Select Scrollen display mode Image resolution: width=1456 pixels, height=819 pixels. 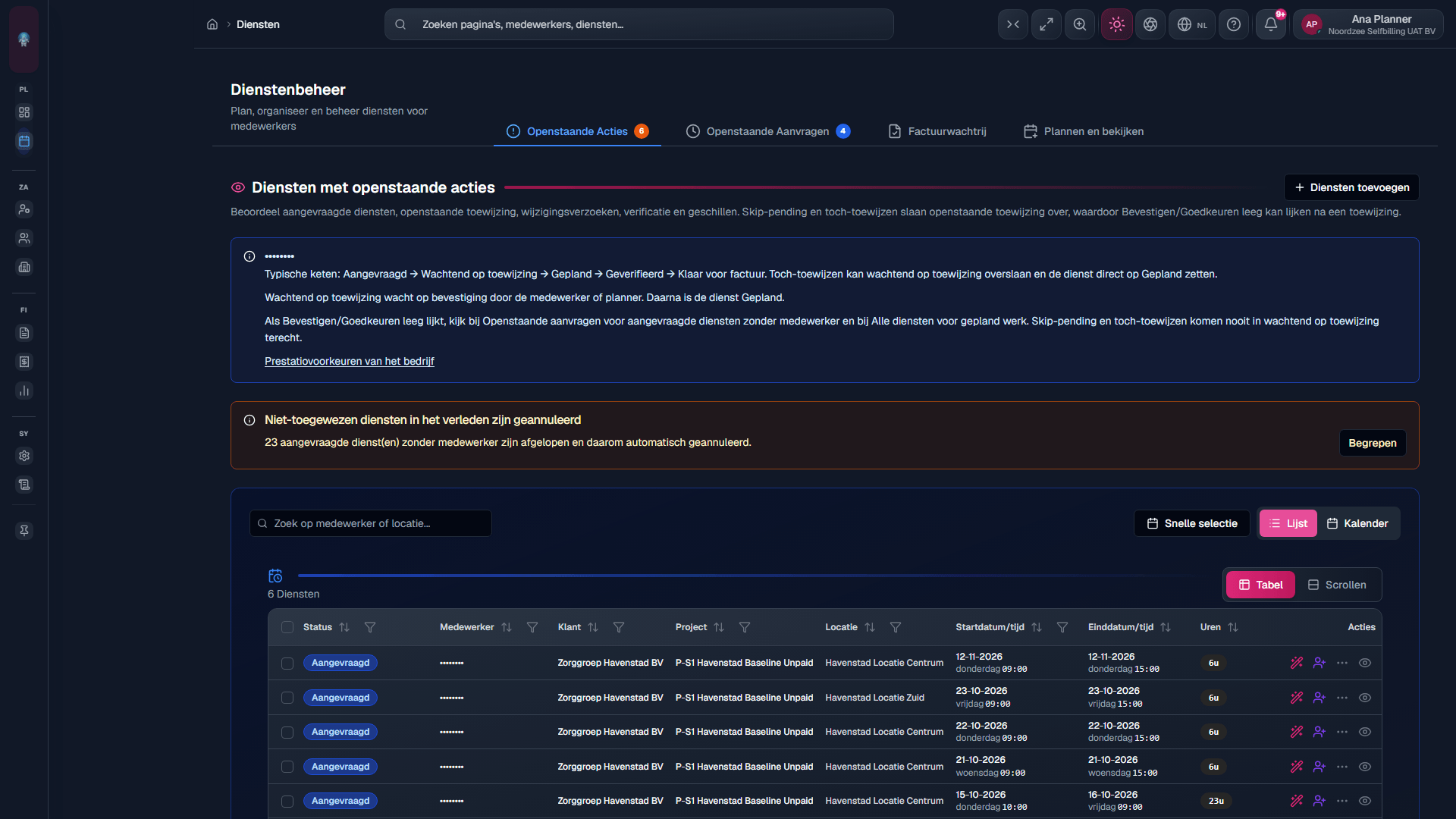click(1337, 585)
